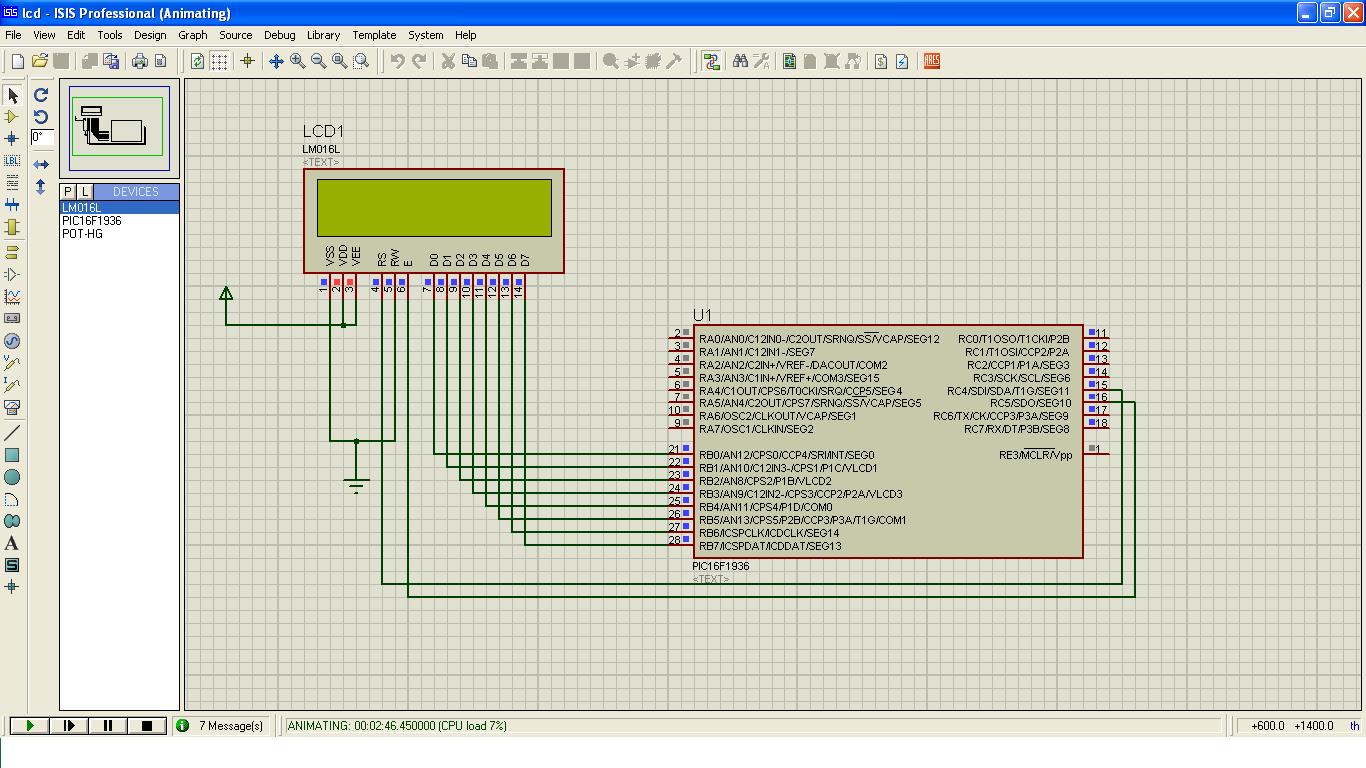The width and height of the screenshot is (1366, 768).
Task: Select Current probe mode
Action: (12, 385)
